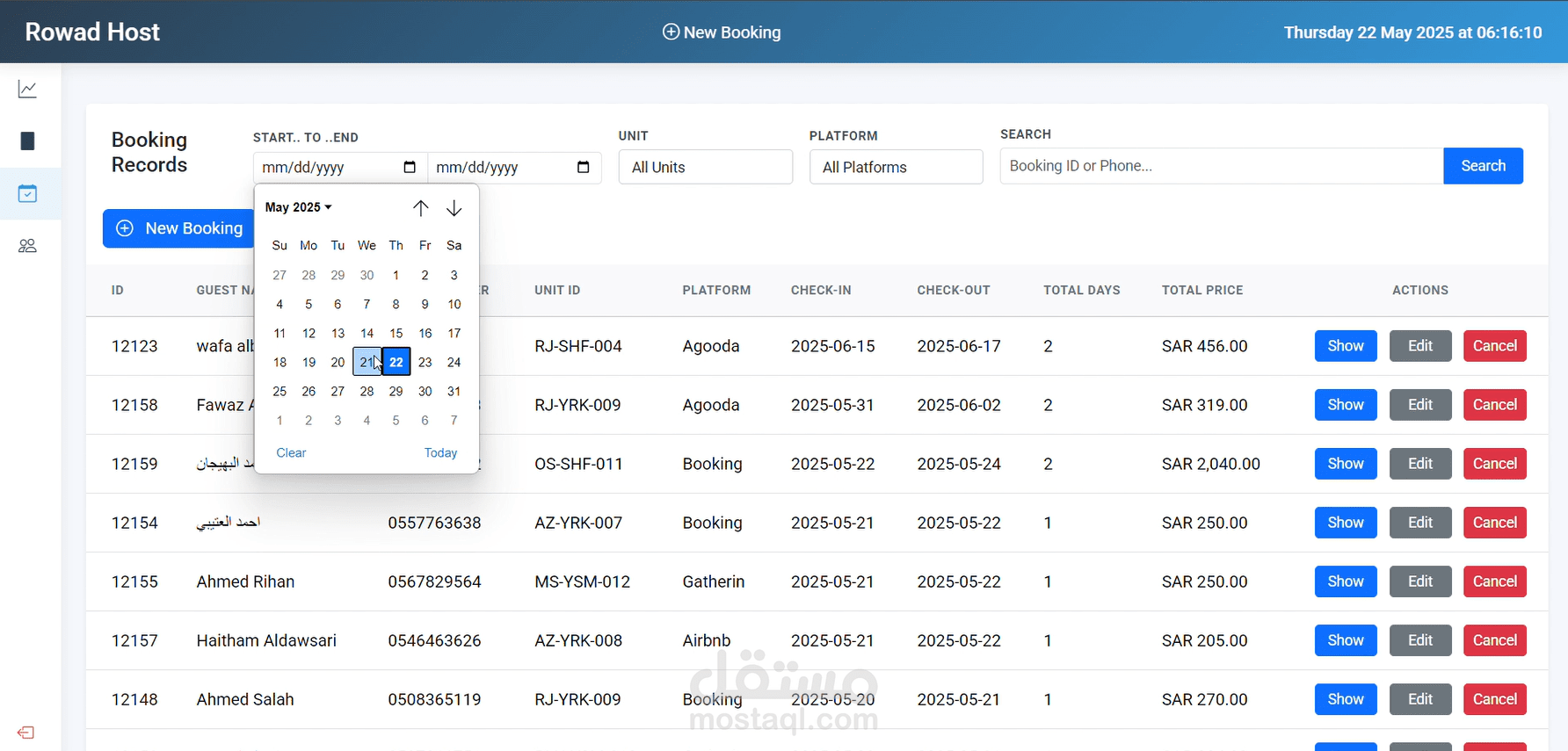Image resolution: width=1568 pixels, height=751 pixels.
Task: Click Clear link in the calendar
Action: coord(291,453)
